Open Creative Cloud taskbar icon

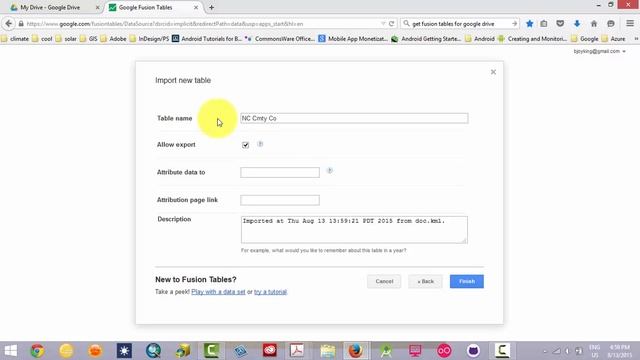pyautogui.click(x=269, y=351)
